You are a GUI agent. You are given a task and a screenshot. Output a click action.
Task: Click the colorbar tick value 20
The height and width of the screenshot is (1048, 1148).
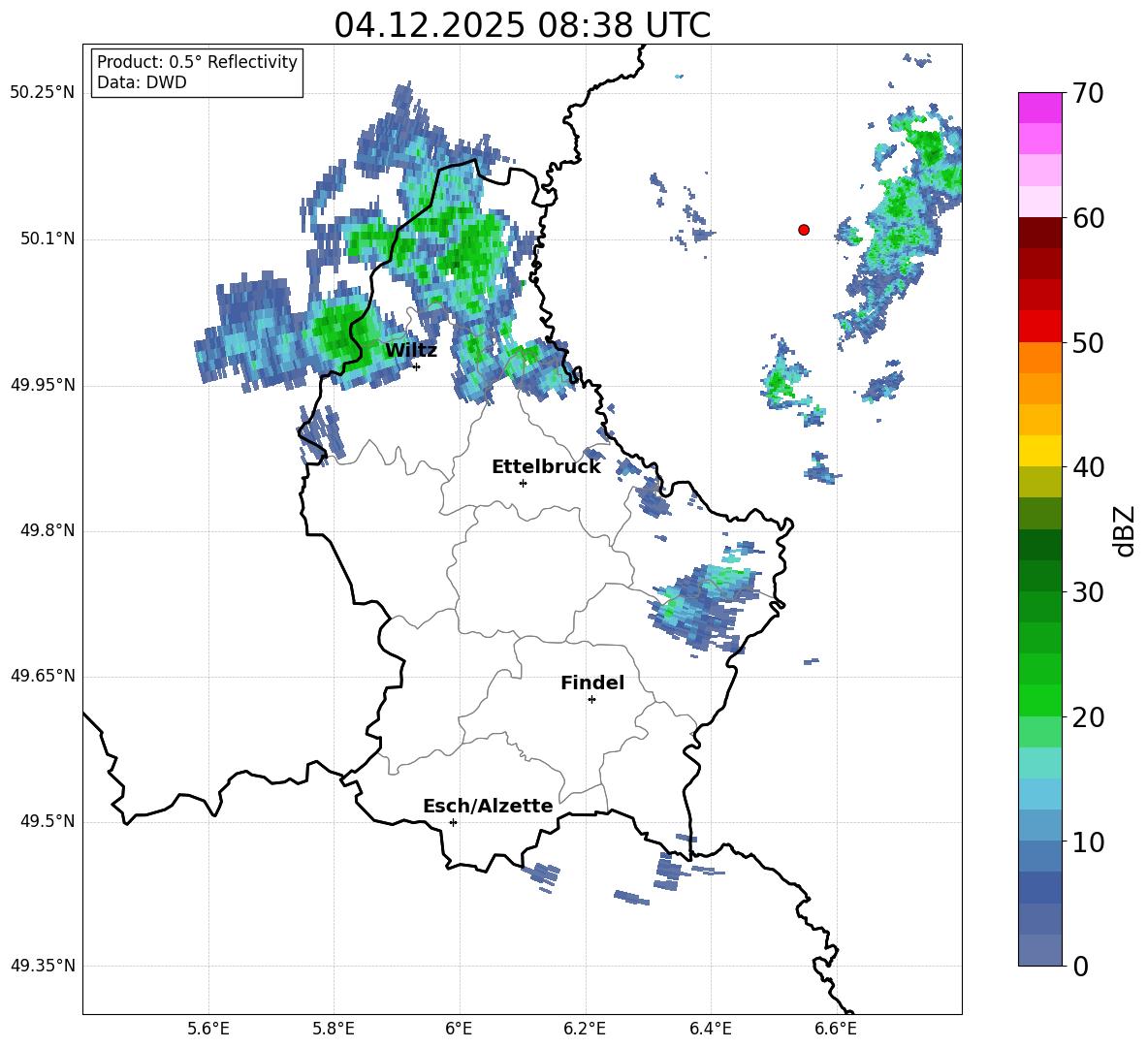click(x=1088, y=716)
